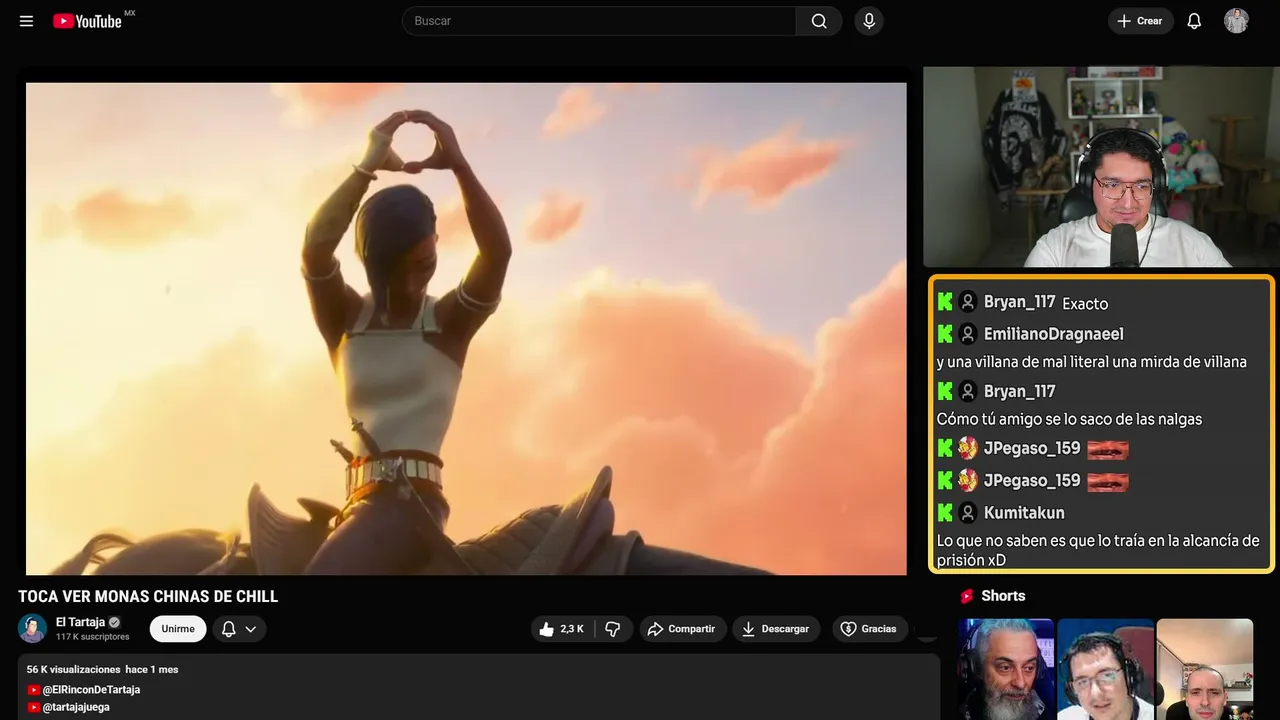Screen dimensions: 1280x720
Task: Share the video with Compartir
Action: pyautogui.click(x=683, y=629)
